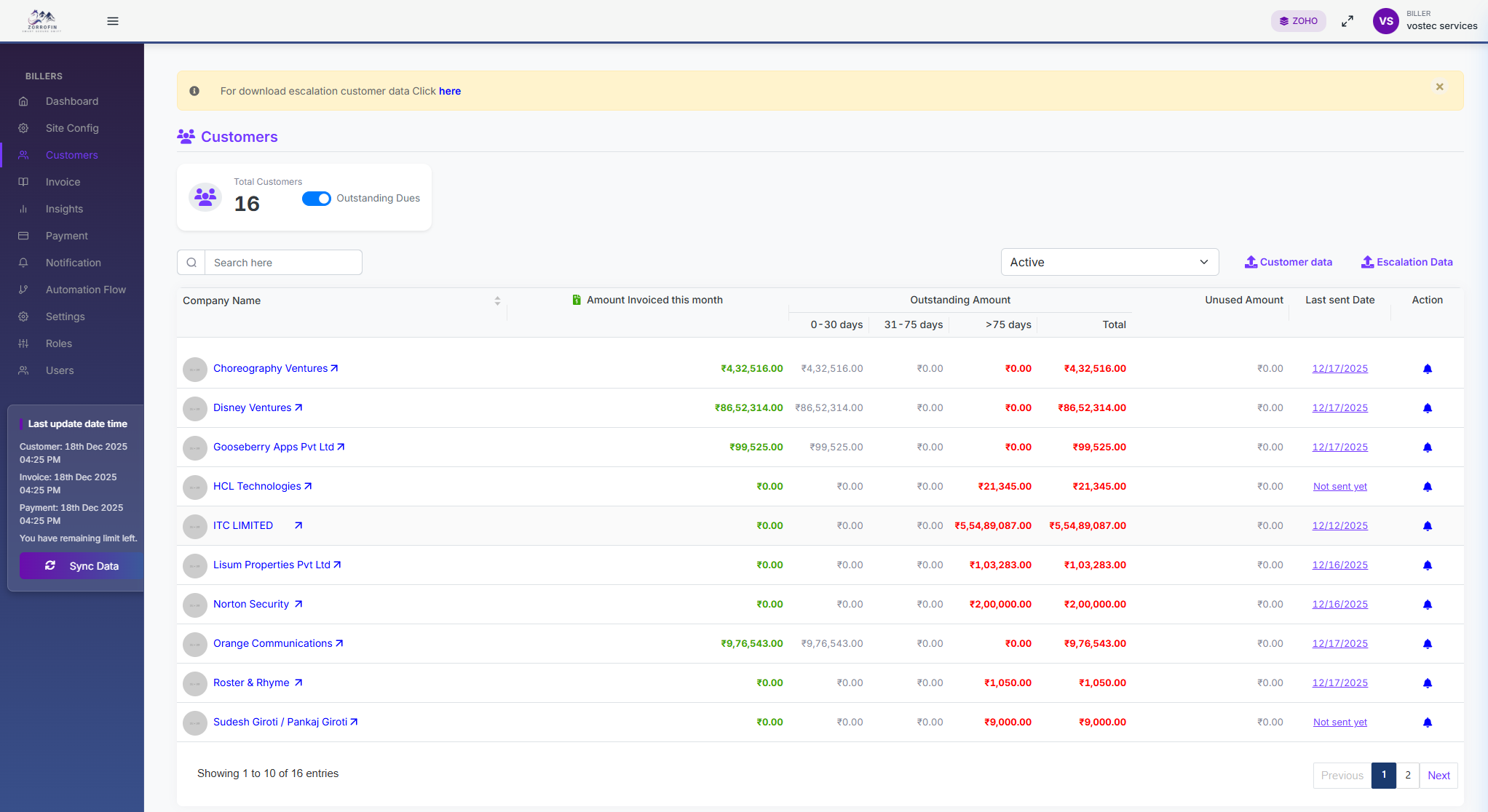Click the 'here' download link
1488x812 pixels.
coord(450,91)
